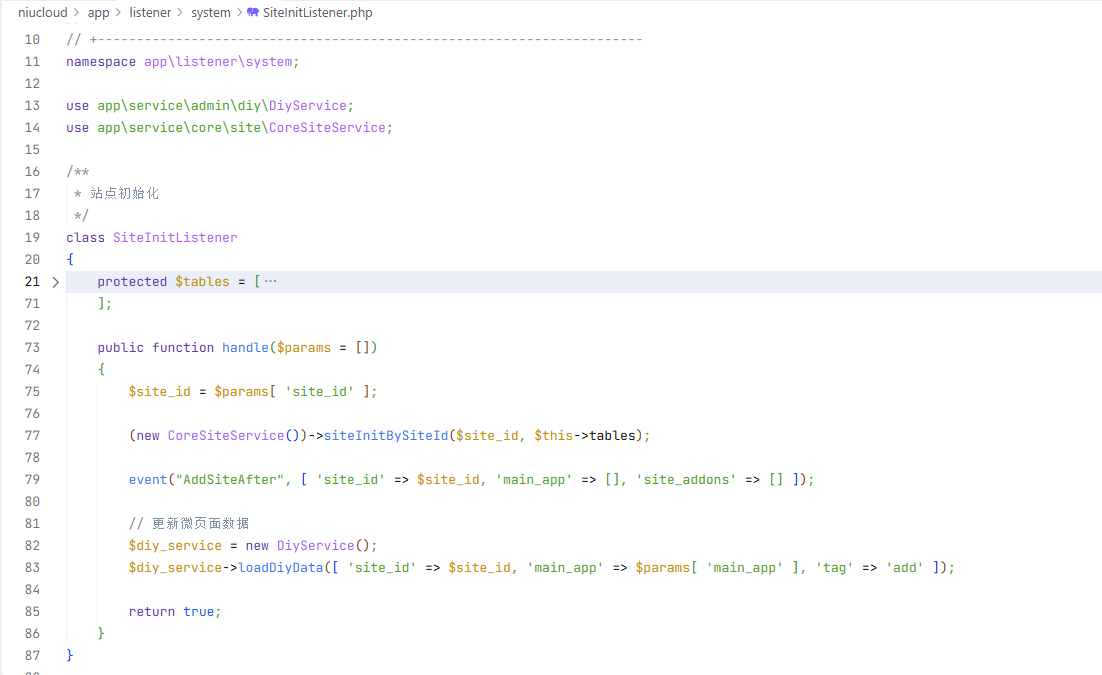Open the listener breadcrumb dropdown
The width and height of the screenshot is (1102, 675).
(150, 13)
